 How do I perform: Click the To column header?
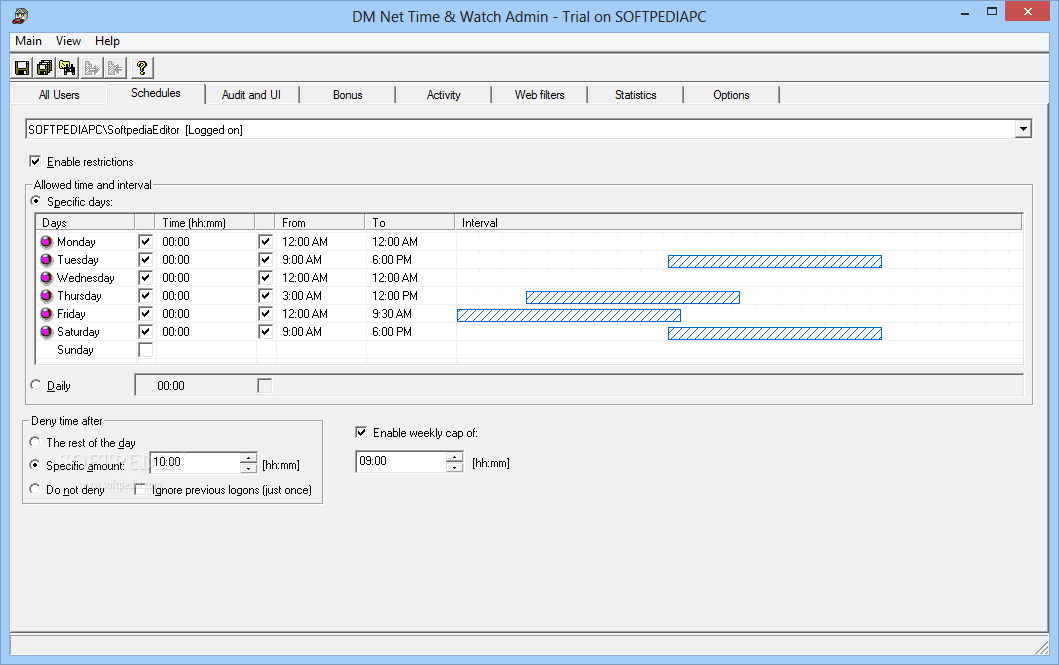(410, 222)
